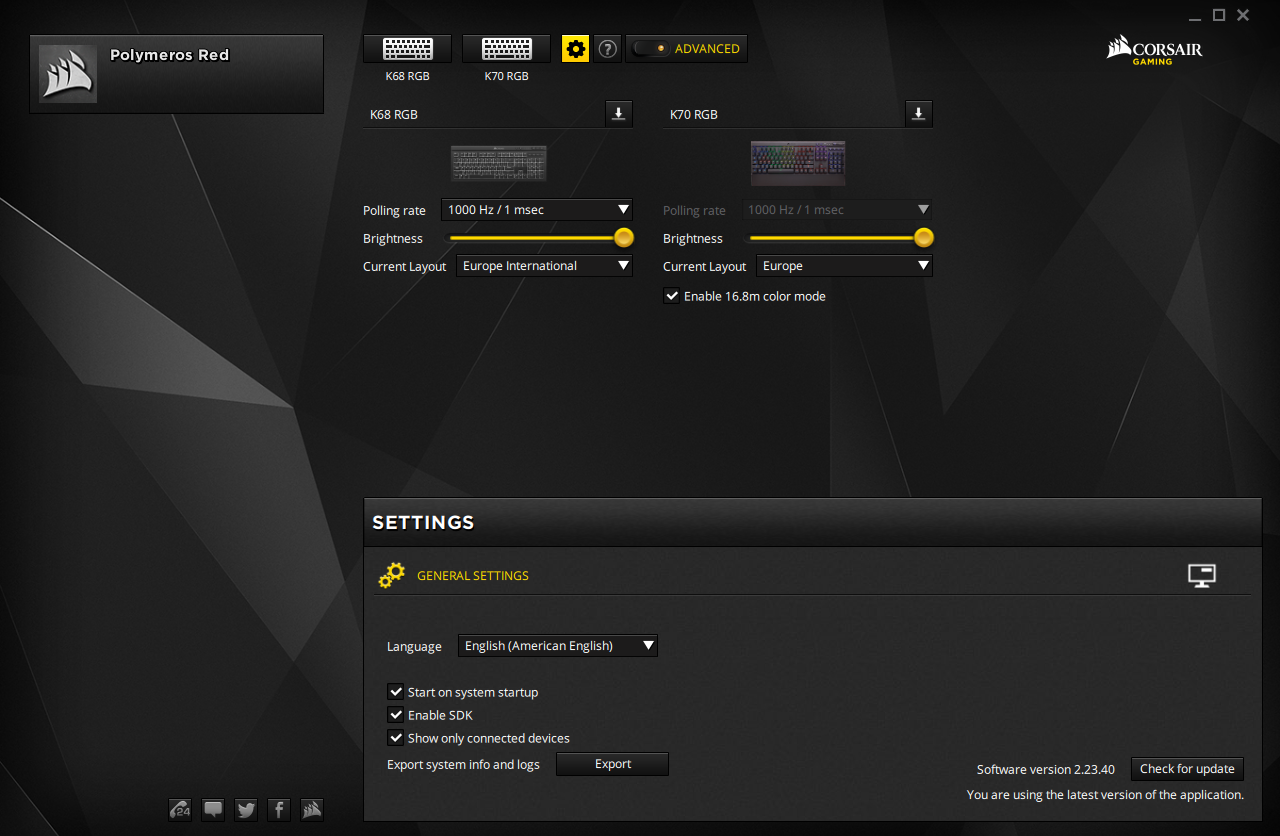Click the firmware download icon for K70 RGB
The height and width of the screenshot is (836, 1280).
coord(919,114)
